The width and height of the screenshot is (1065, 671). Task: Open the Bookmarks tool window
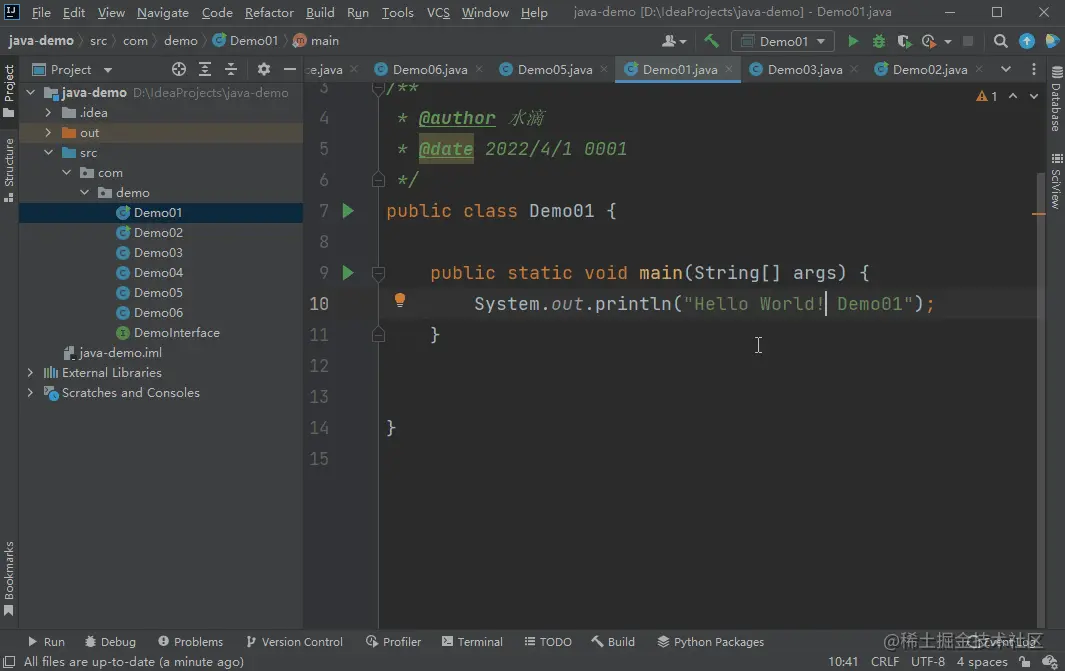tap(9, 579)
